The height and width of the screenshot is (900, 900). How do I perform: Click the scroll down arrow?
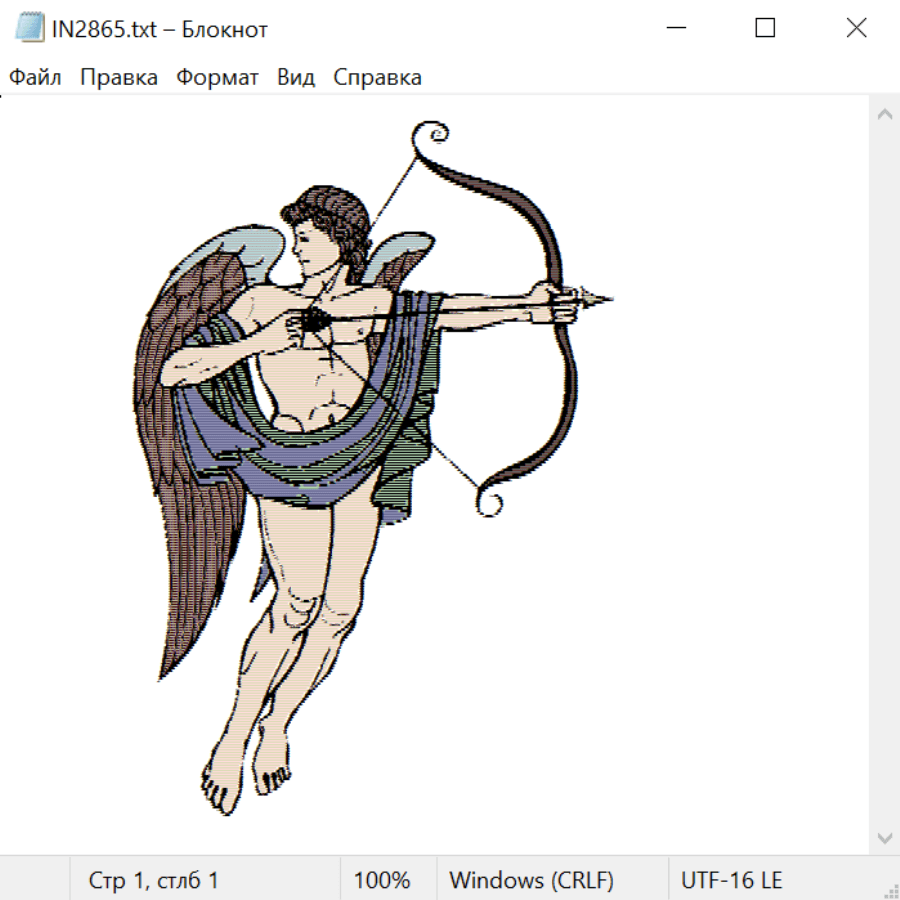(884, 836)
